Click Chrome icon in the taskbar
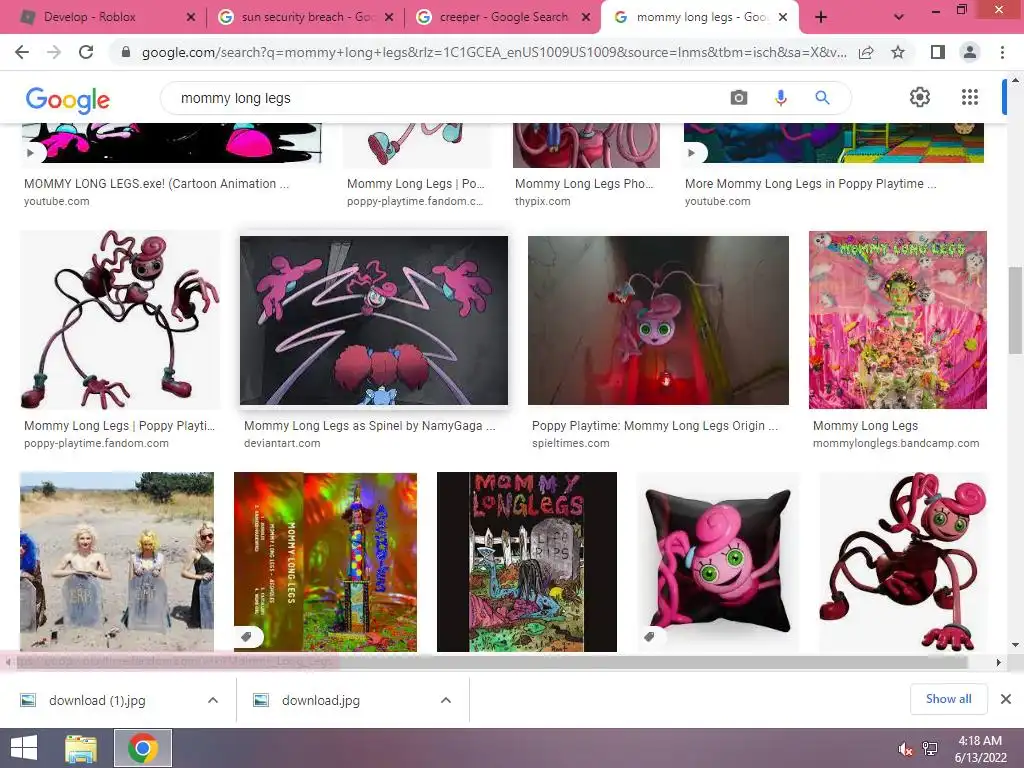The image size is (1024, 768). 143,748
